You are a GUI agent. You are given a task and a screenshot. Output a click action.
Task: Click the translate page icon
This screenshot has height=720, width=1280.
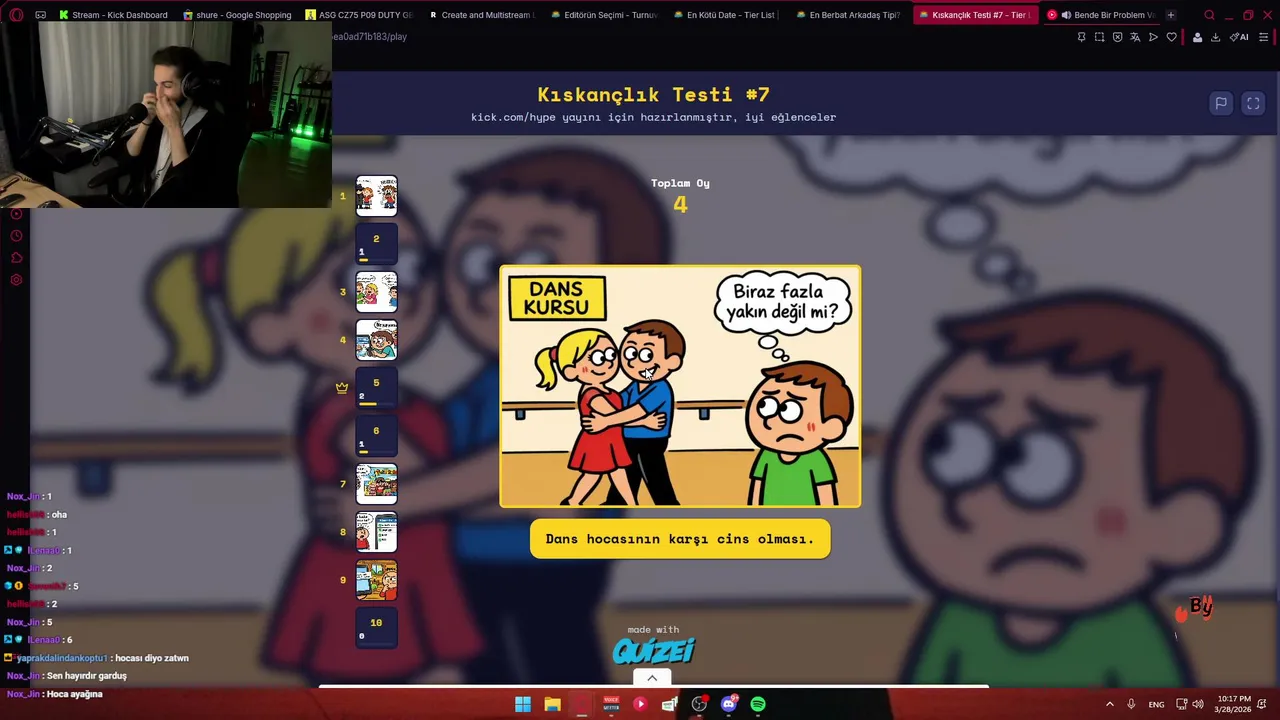1135,37
